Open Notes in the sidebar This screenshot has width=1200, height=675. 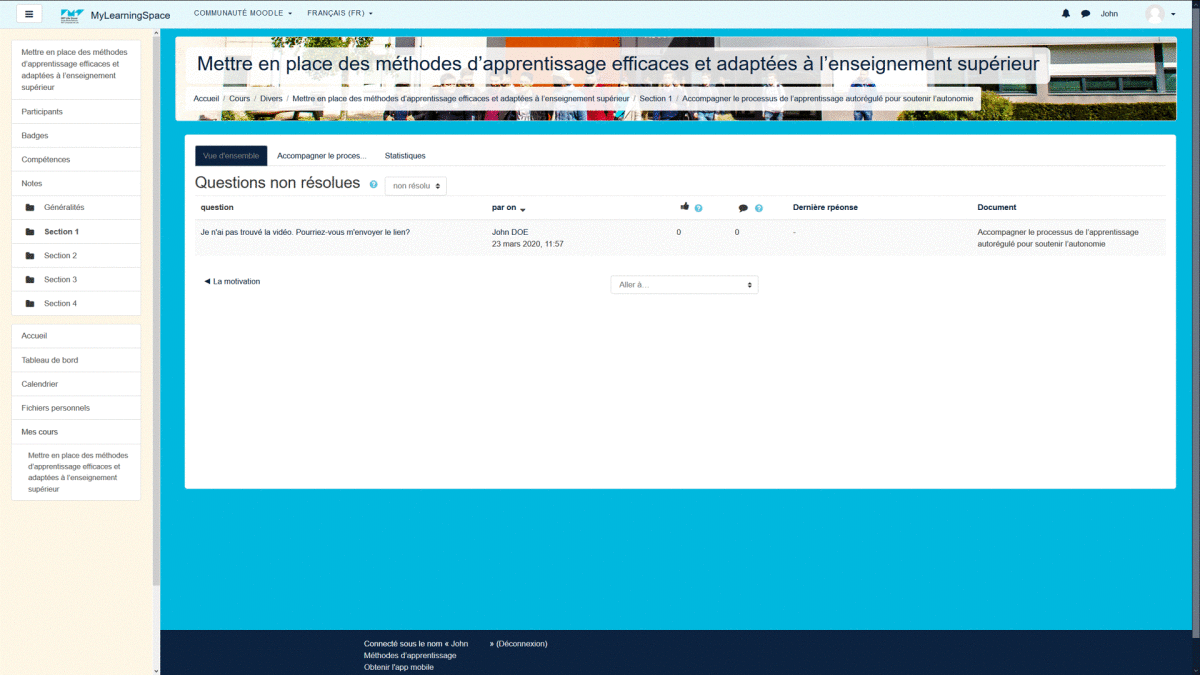[x=76, y=184]
